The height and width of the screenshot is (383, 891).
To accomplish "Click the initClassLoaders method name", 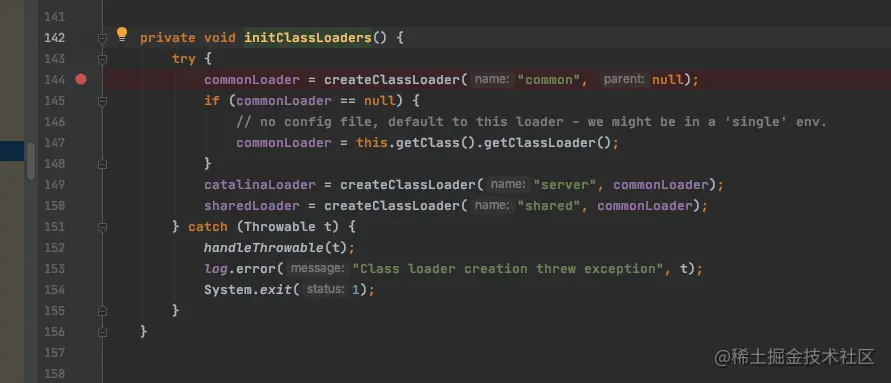I will 307,38.
